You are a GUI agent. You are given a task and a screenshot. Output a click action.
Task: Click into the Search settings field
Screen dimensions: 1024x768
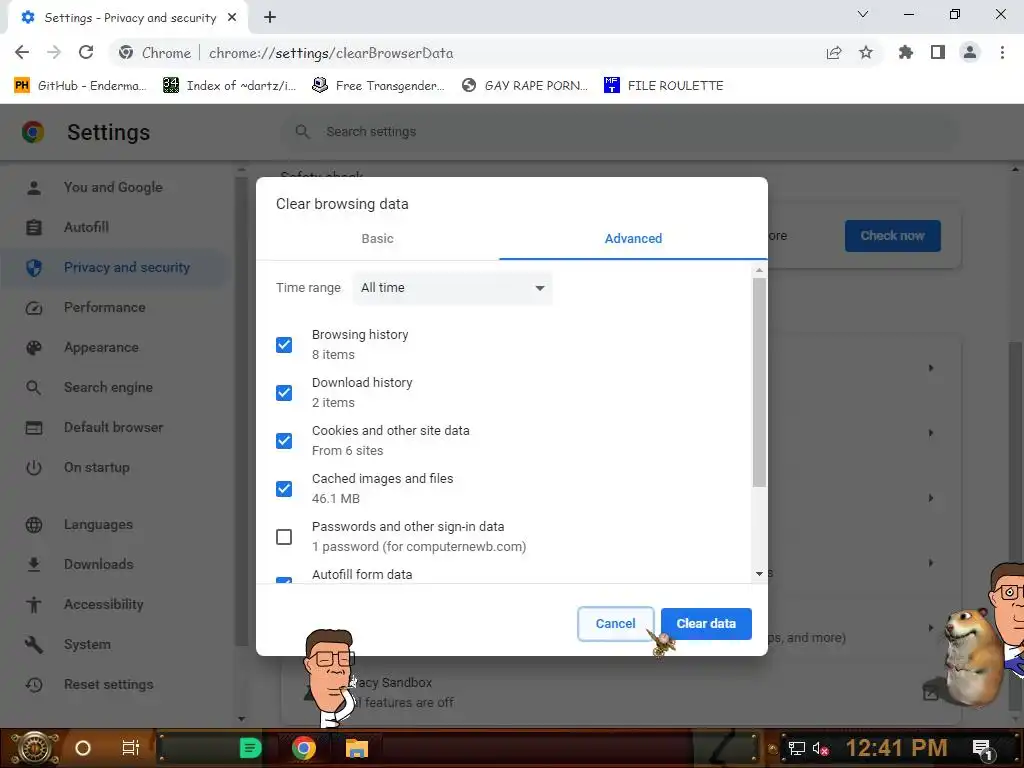(x=620, y=131)
